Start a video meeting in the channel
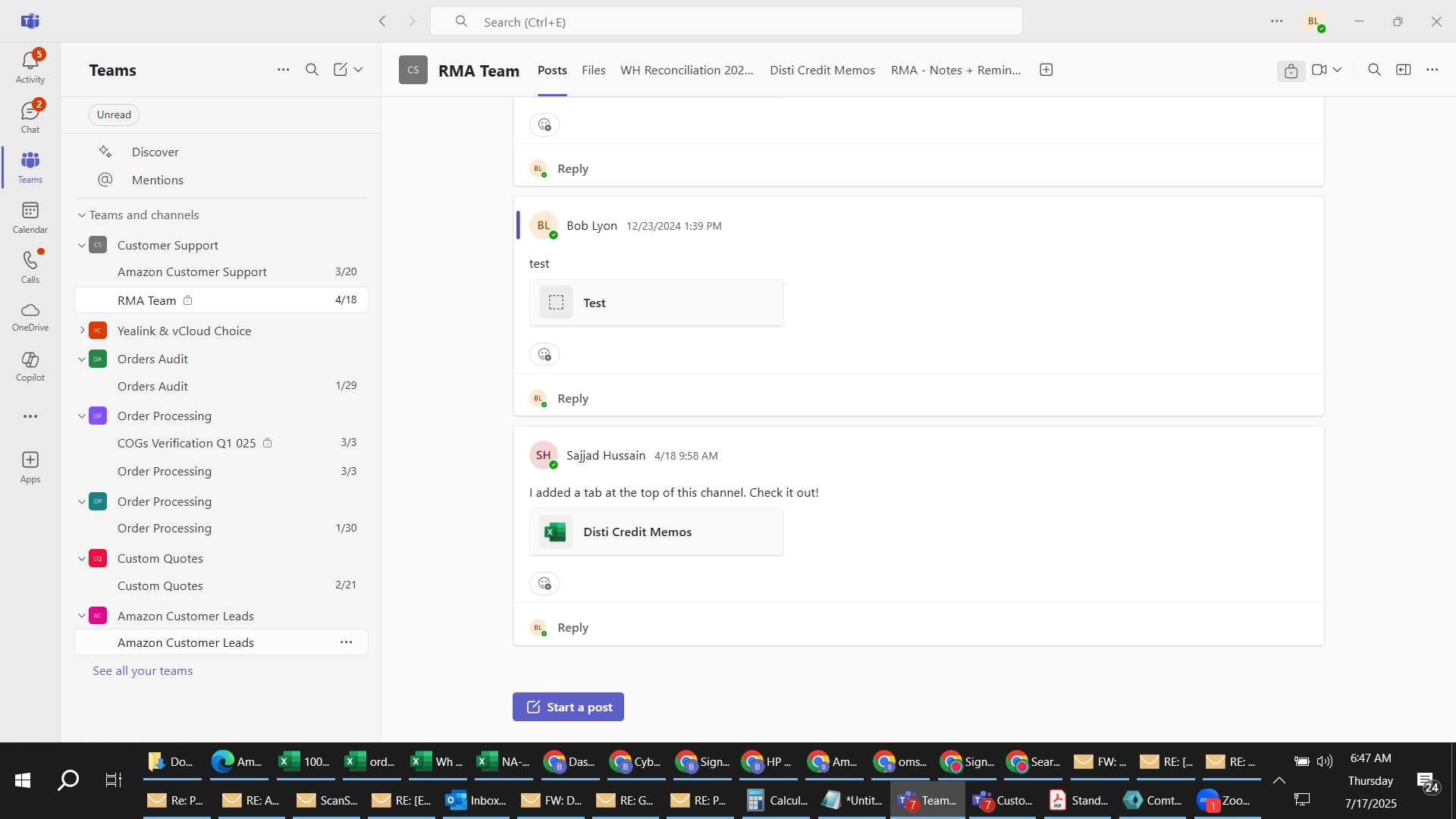Image resolution: width=1456 pixels, height=819 pixels. [x=1319, y=70]
